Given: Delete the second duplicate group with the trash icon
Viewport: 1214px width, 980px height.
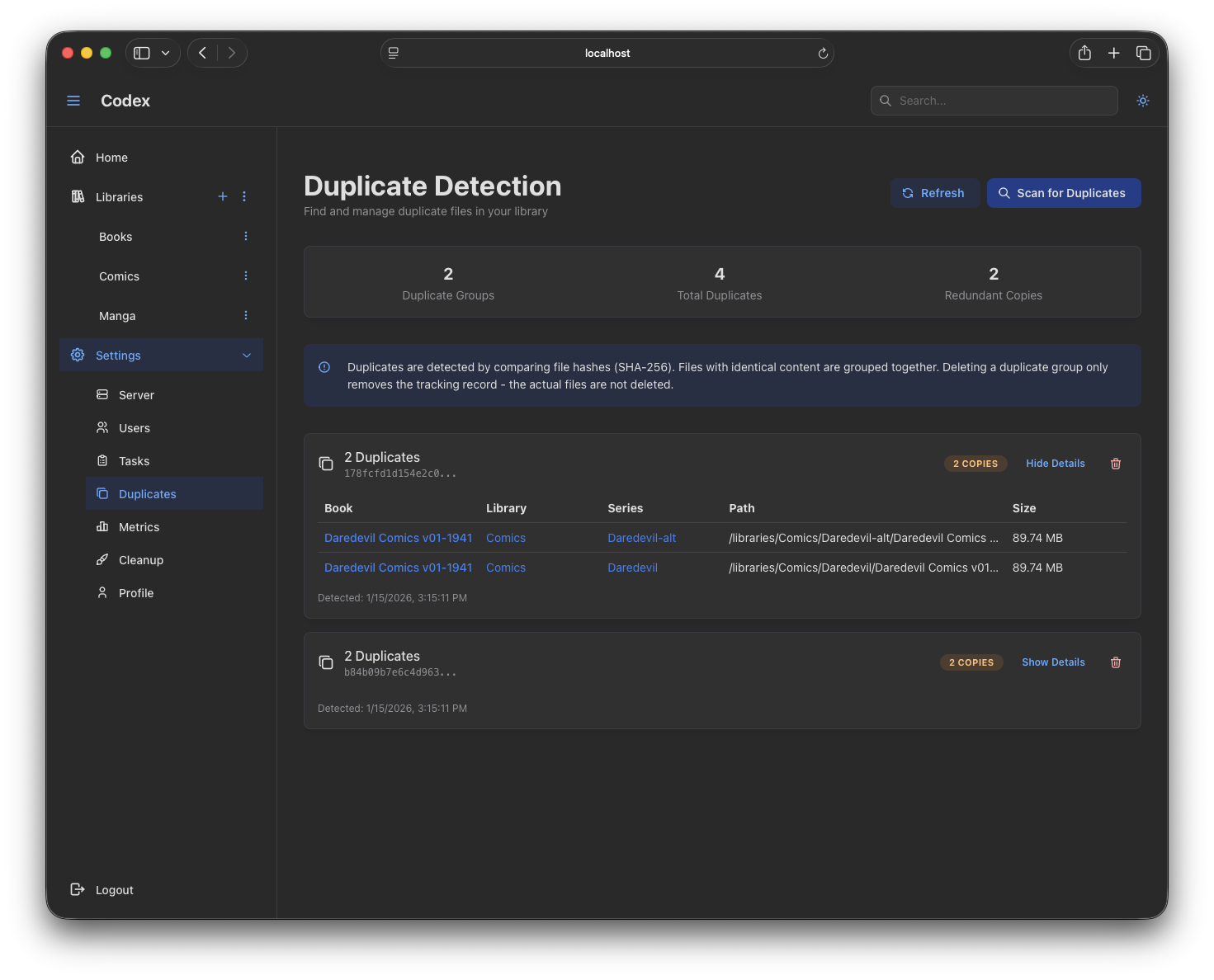Looking at the screenshot, I should [1115, 662].
